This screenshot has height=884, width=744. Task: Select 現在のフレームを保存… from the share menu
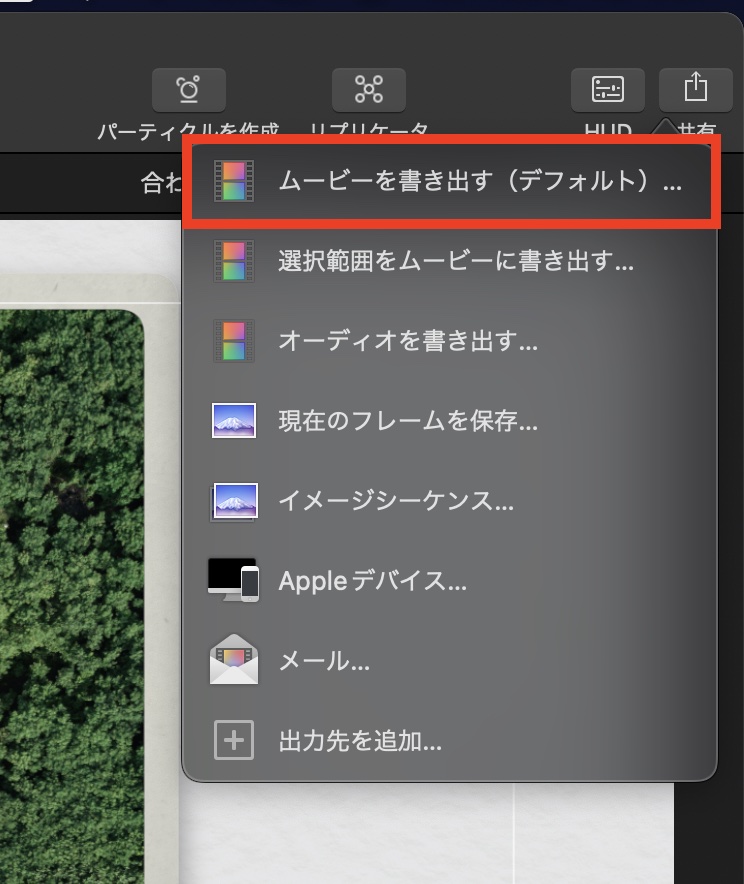click(450, 421)
